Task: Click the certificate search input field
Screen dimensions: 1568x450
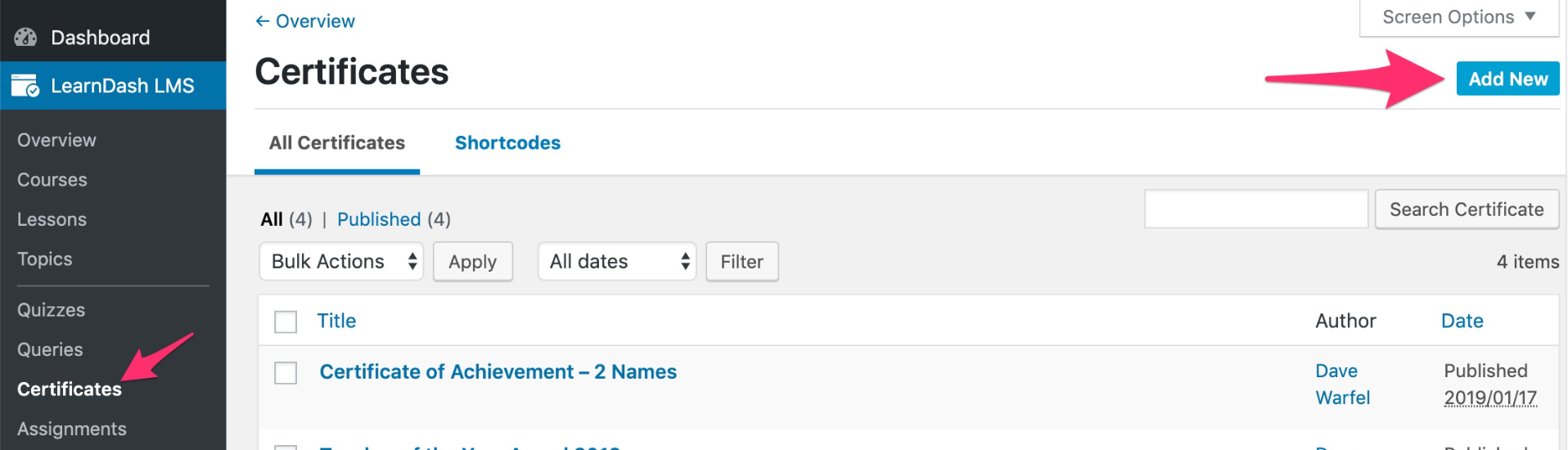Action: 1255,209
